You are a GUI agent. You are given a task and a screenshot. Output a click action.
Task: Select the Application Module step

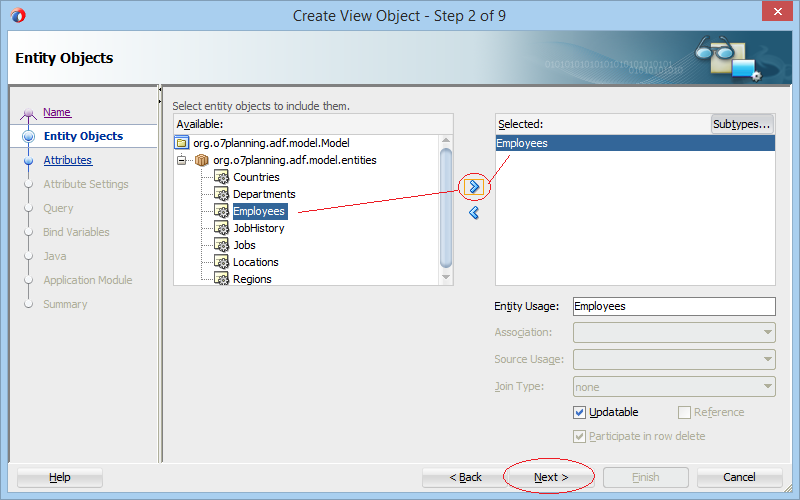88,280
